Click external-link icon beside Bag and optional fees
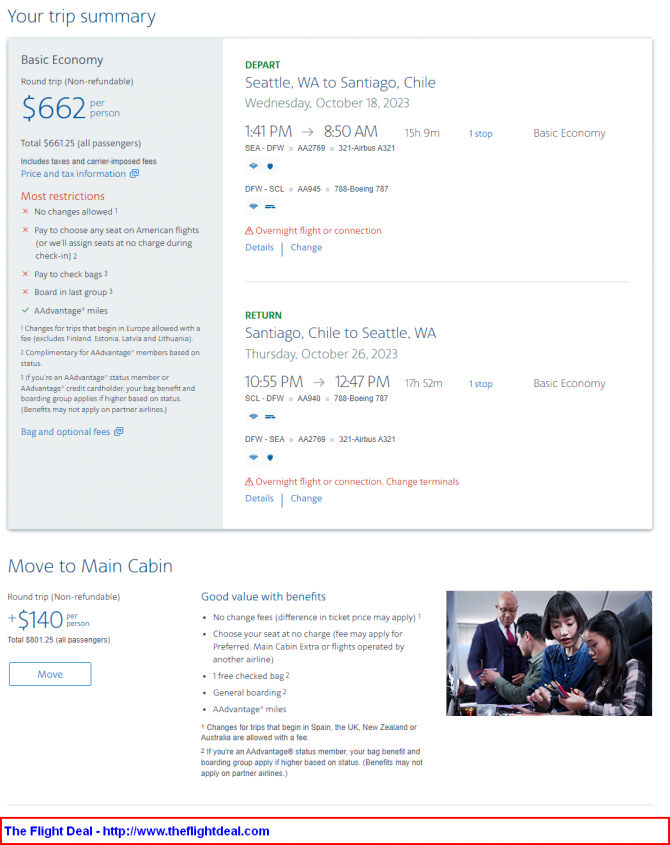Viewport: 670px width, 845px height. click(x=119, y=432)
